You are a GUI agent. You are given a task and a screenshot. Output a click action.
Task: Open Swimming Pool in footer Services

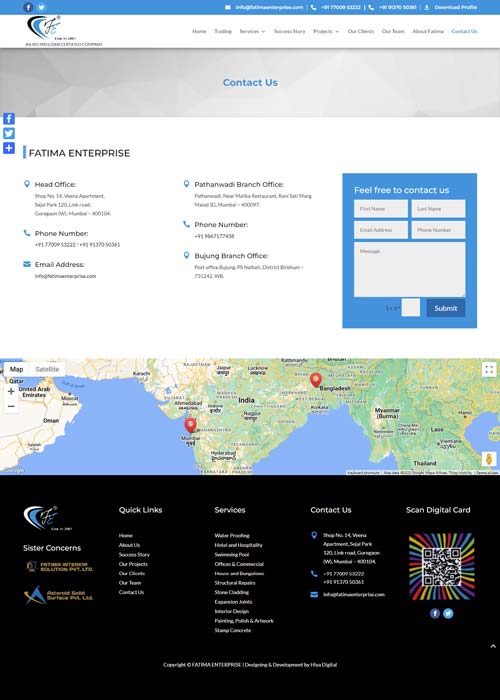[x=232, y=554]
